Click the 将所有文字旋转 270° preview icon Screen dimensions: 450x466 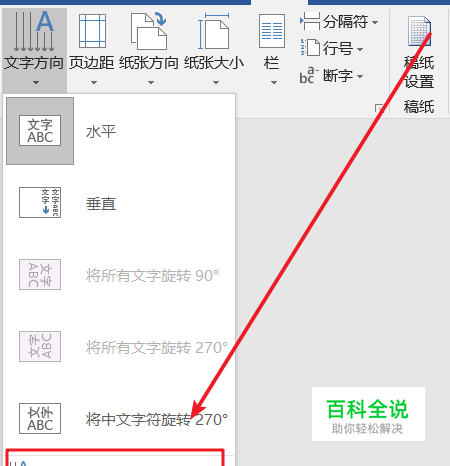40,346
